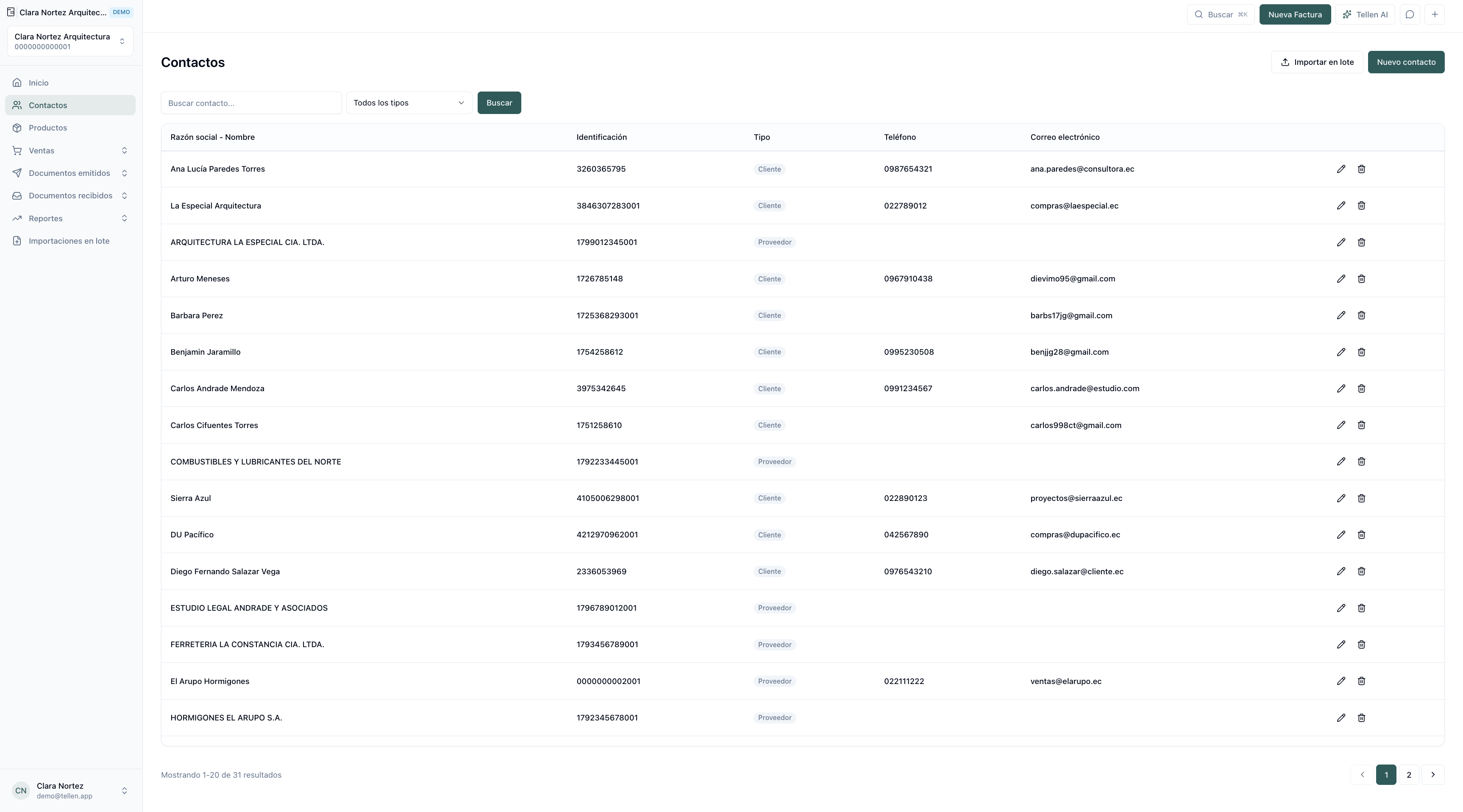Edit El Arupo Hormigones contact

[x=1341, y=681]
